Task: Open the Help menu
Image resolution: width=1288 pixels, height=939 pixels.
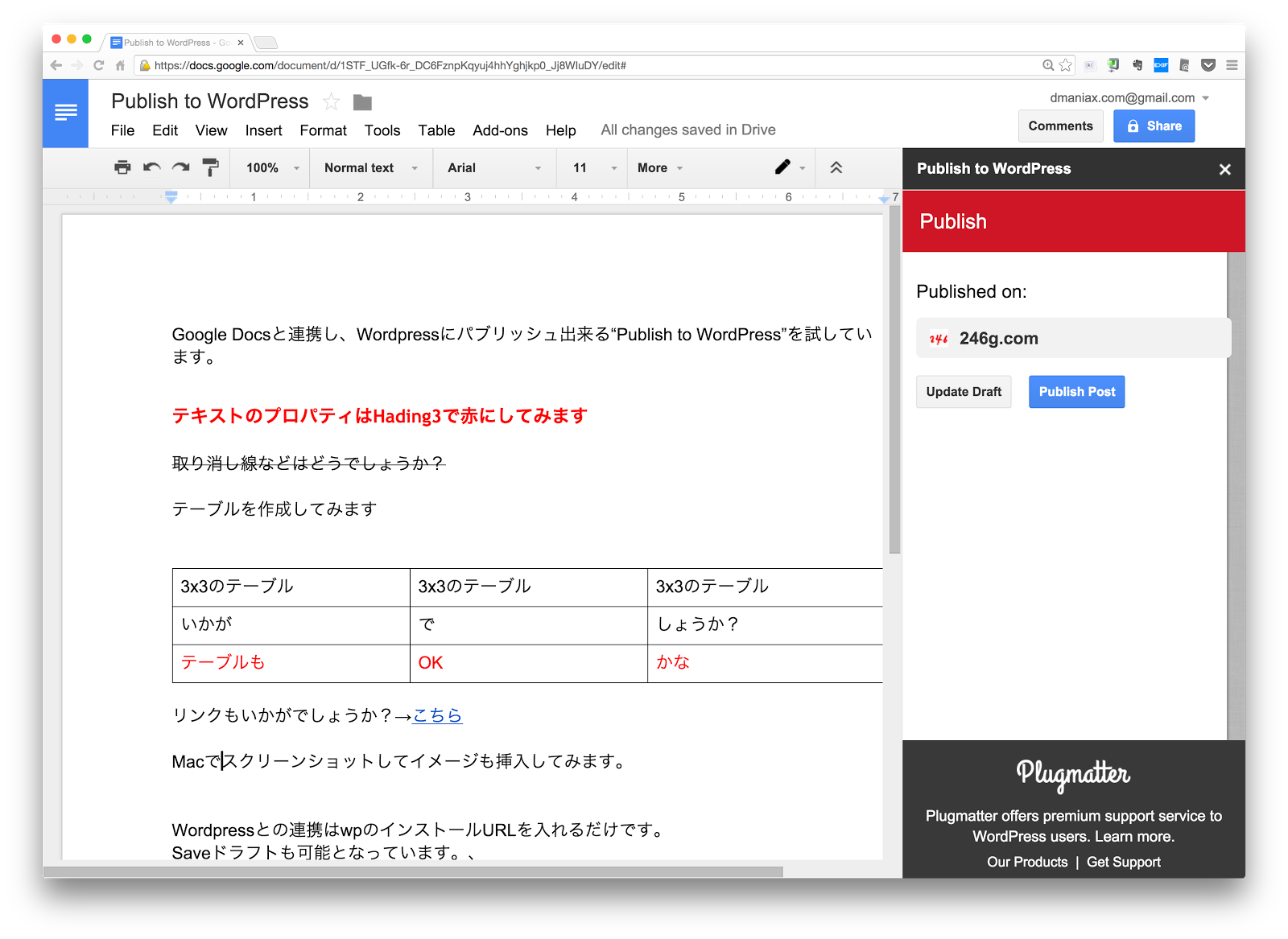Action: pyautogui.click(x=560, y=130)
